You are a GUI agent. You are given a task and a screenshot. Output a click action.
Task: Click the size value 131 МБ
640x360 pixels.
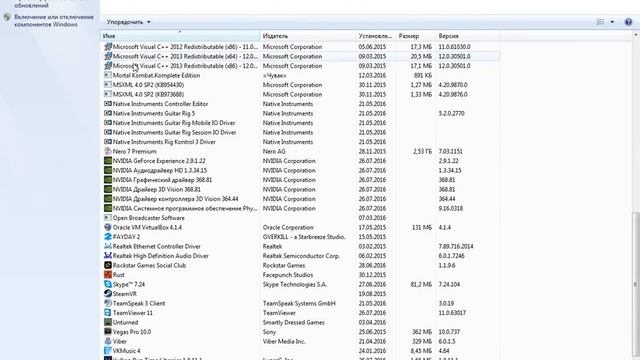tap(422, 227)
